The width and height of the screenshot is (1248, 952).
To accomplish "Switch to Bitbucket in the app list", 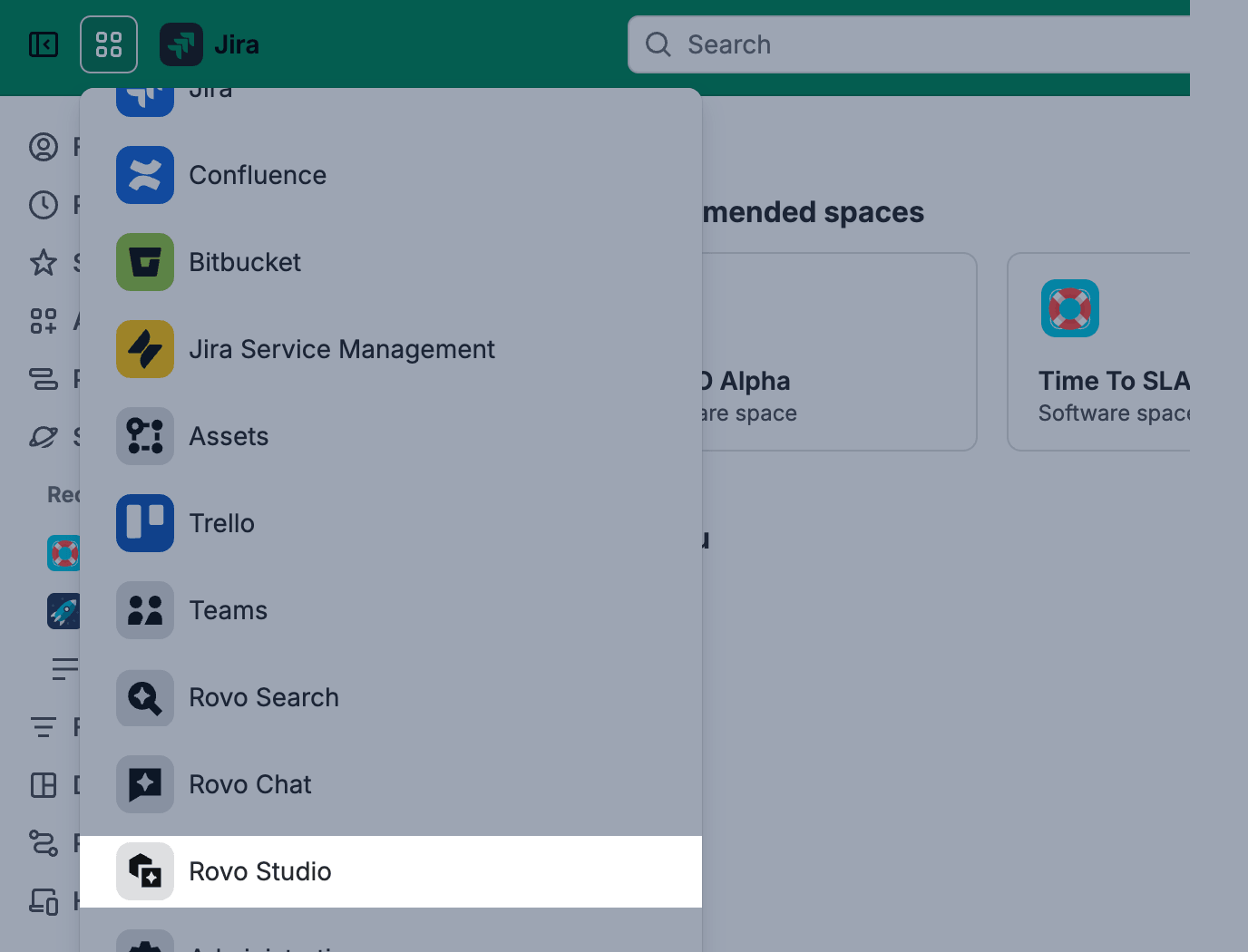I will (x=391, y=262).
